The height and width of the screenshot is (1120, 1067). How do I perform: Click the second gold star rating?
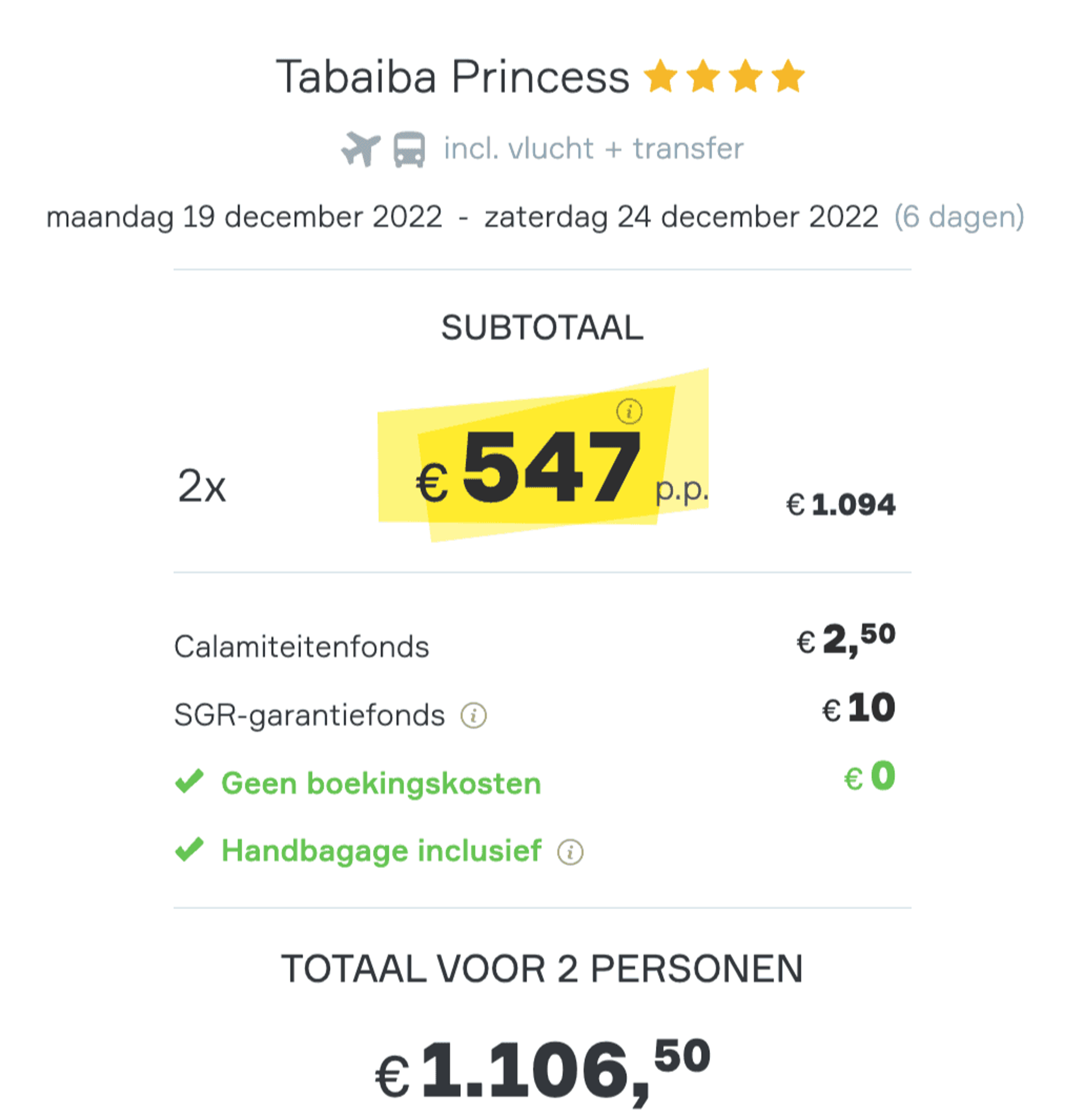[703, 76]
